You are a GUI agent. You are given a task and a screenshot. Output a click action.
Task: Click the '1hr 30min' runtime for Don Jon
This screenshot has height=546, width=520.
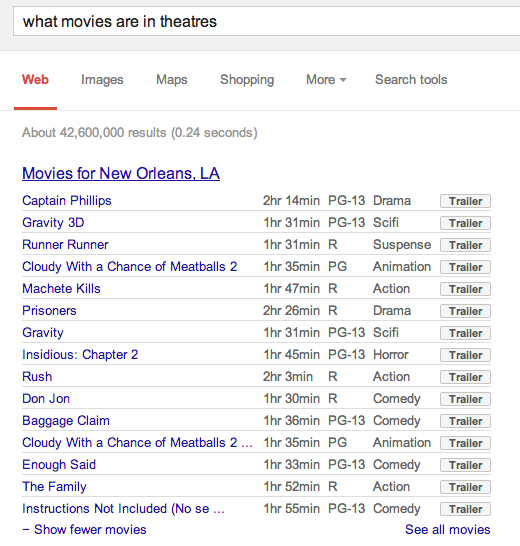tap(292, 398)
